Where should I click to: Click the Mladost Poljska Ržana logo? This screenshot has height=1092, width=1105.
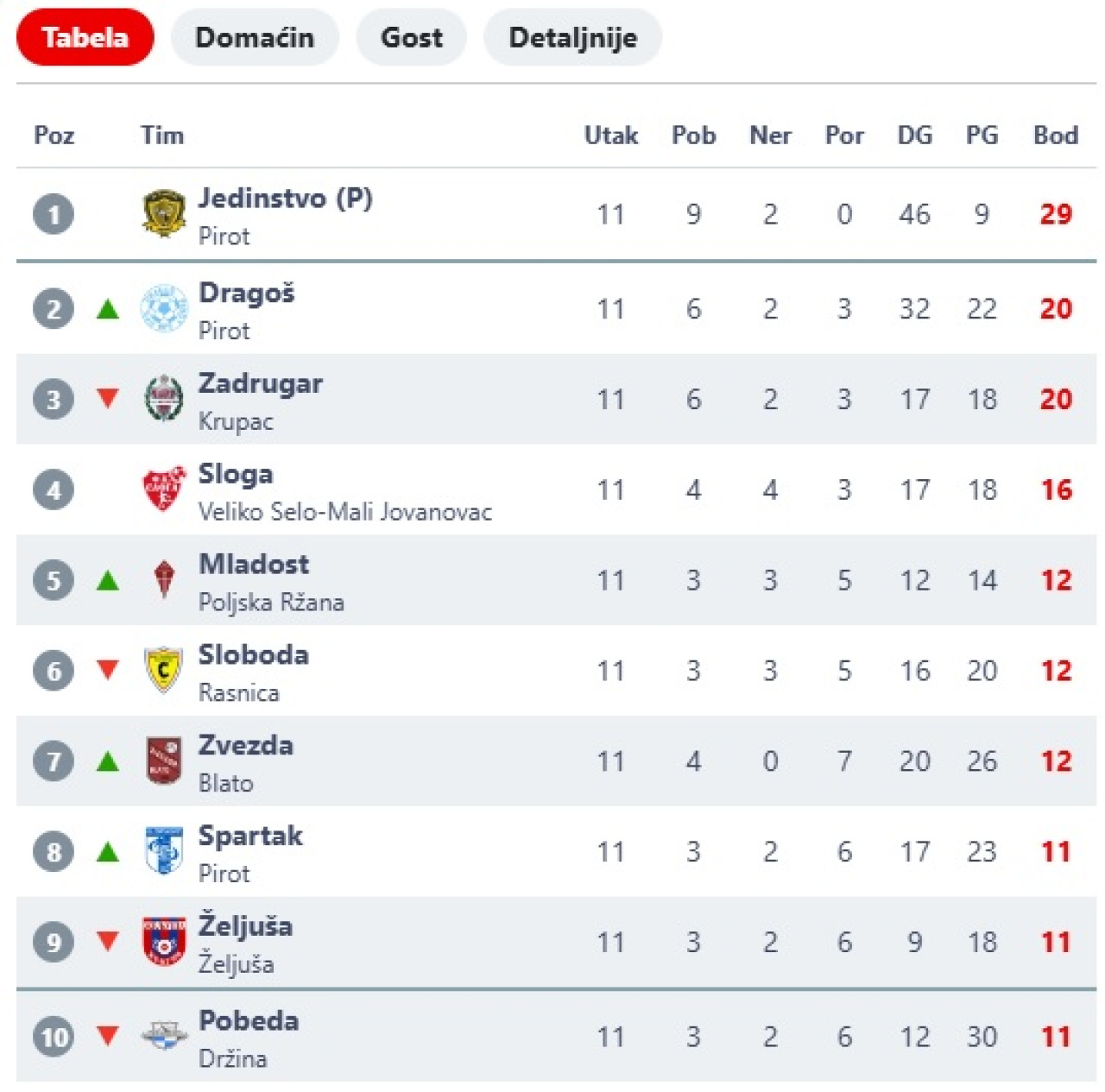coord(163,579)
